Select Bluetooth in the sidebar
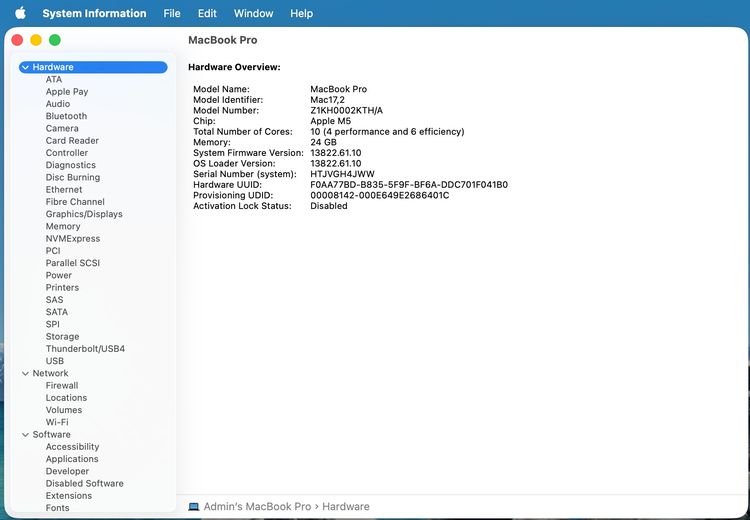 (x=66, y=116)
